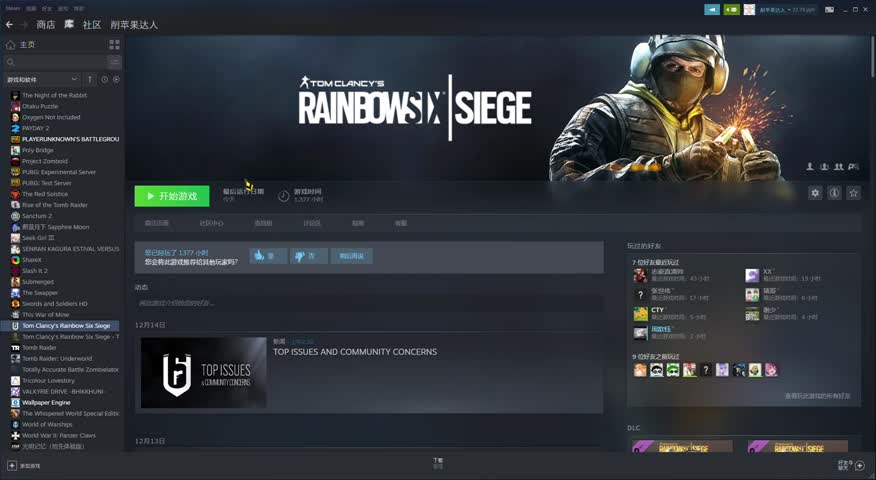Screen dimensions: 876x480
Task: Open the downloads button at bottom
Action: (x=438, y=463)
